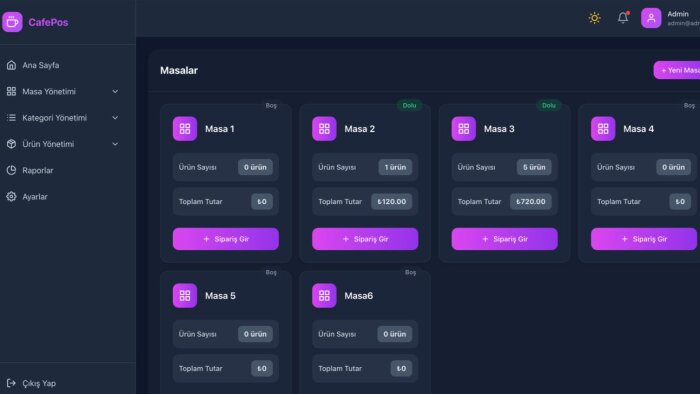
Task: Click Masa 4 '0 ürün' count
Action: (x=673, y=167)
